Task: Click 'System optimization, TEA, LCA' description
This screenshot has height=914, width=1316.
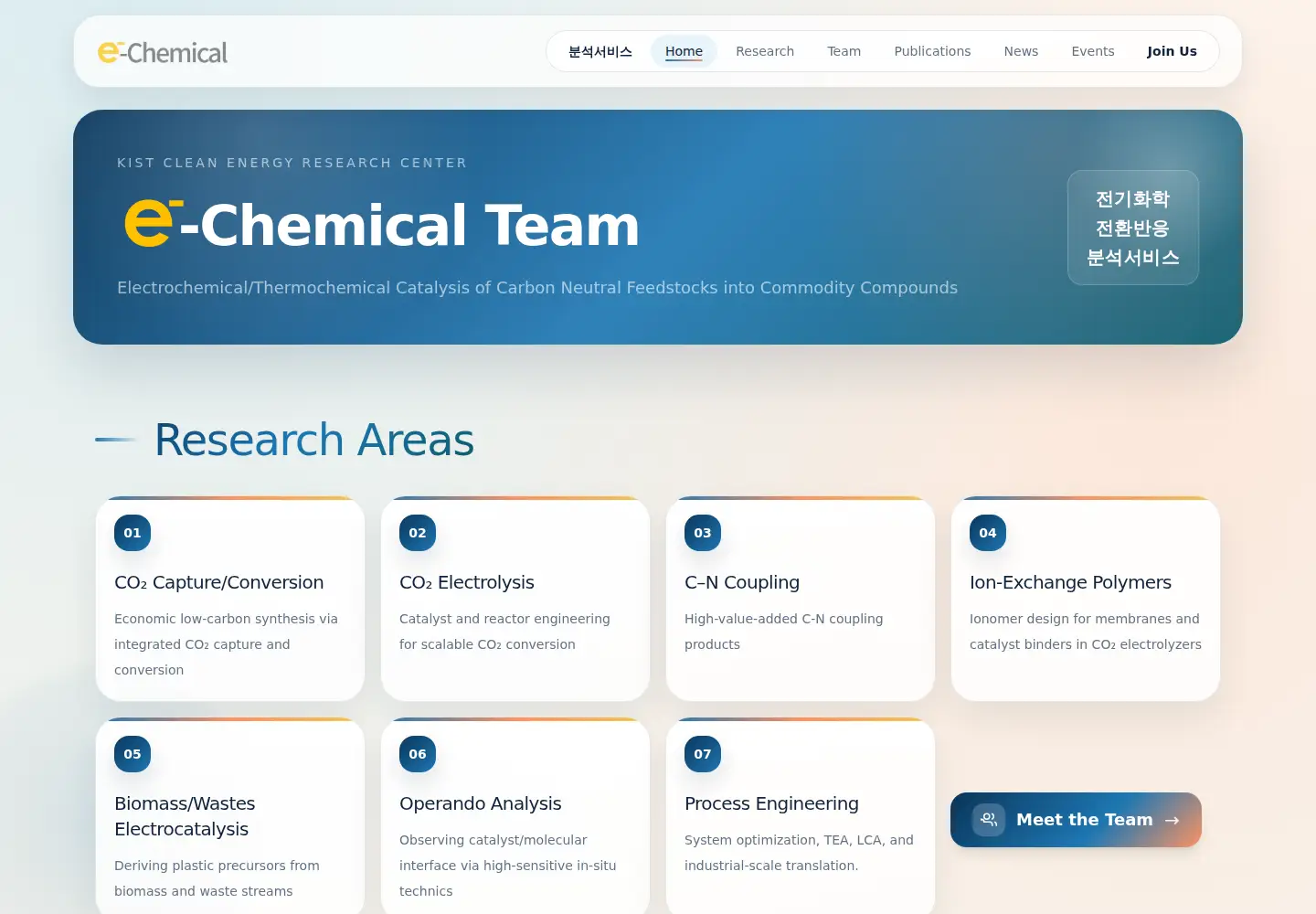Action: coord(799,853)
